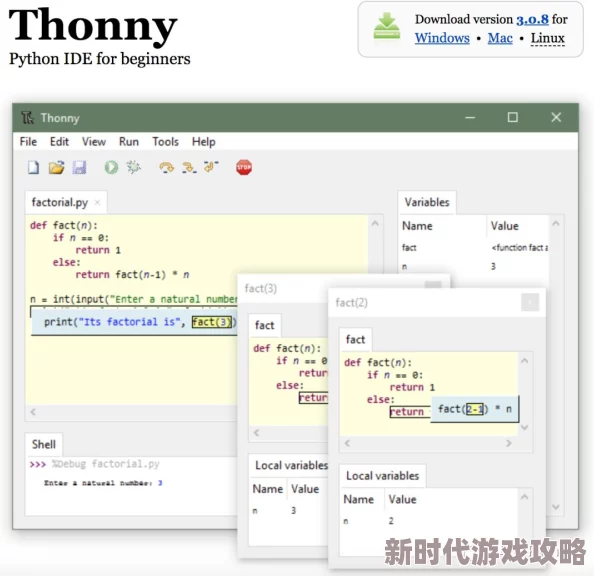Viewport: 594px width, 576px height.
Task: Click the Step out debug icon
Action: click(x=211, y=166)
